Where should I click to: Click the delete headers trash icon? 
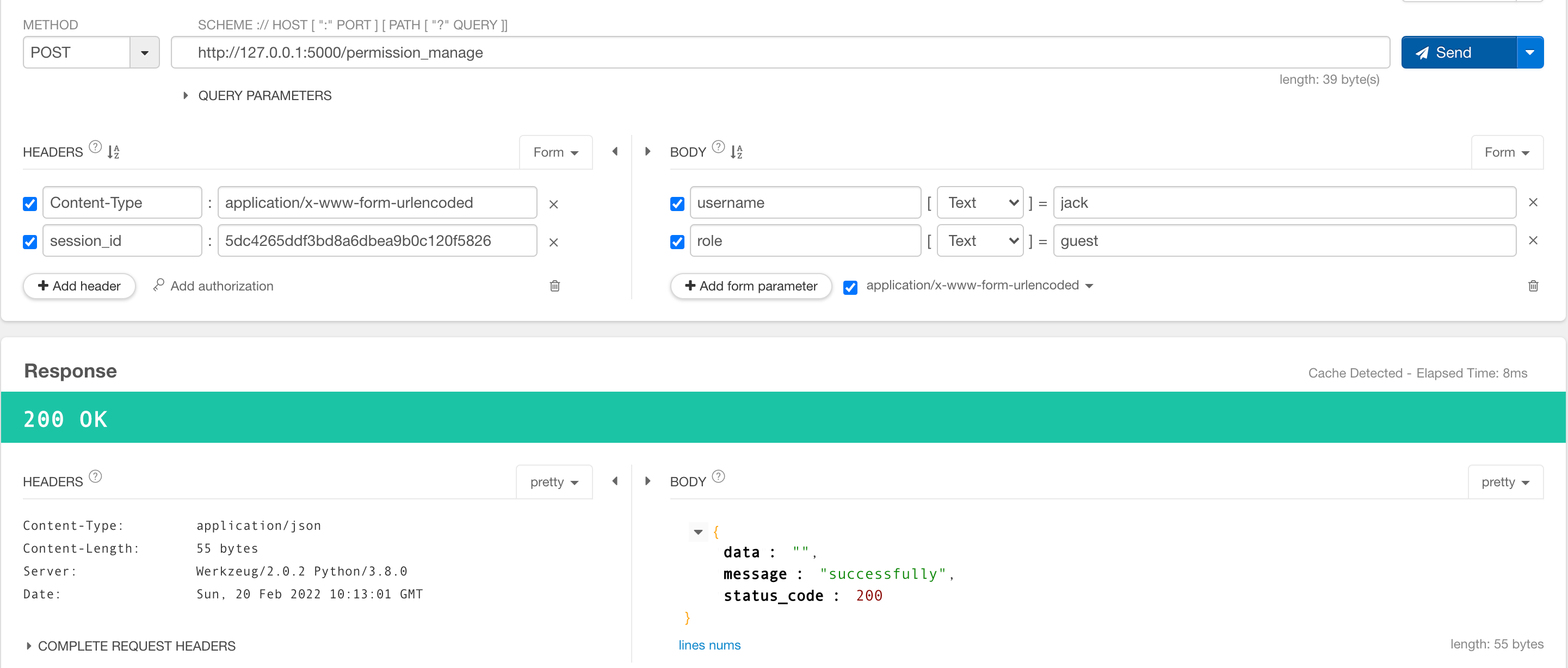point(555,285)
